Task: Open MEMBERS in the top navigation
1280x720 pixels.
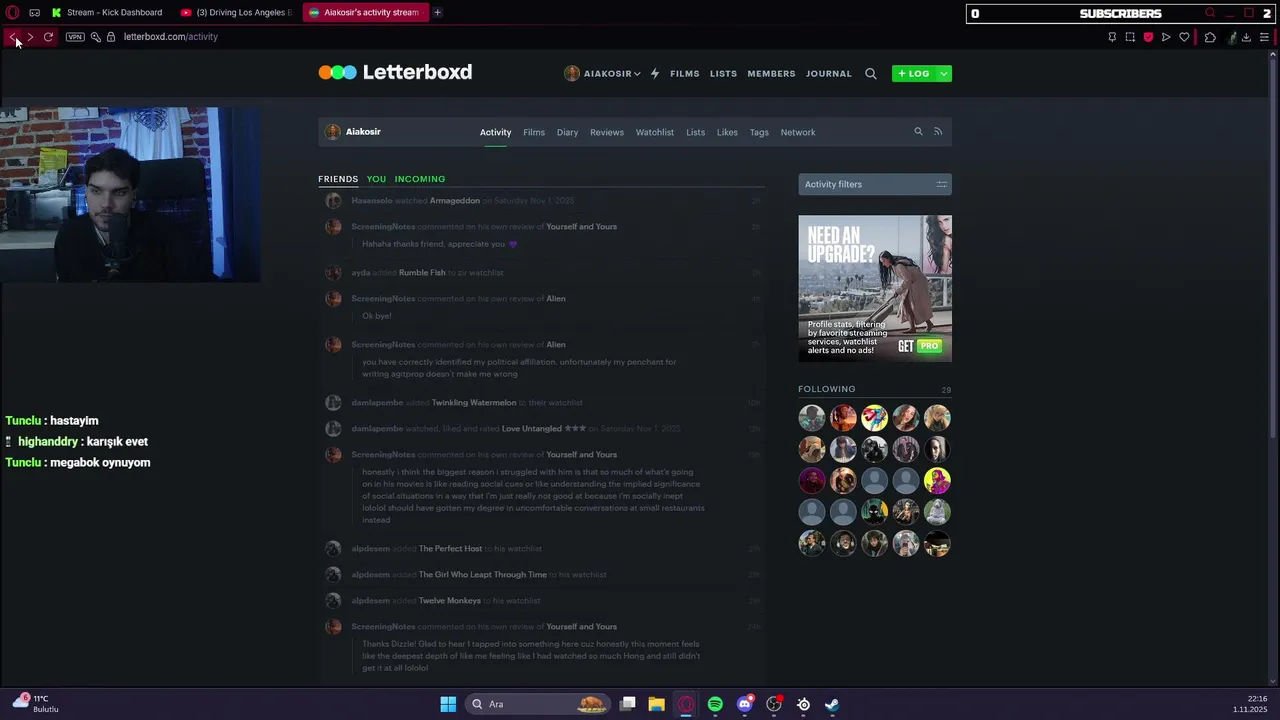Action: (771, 73)
